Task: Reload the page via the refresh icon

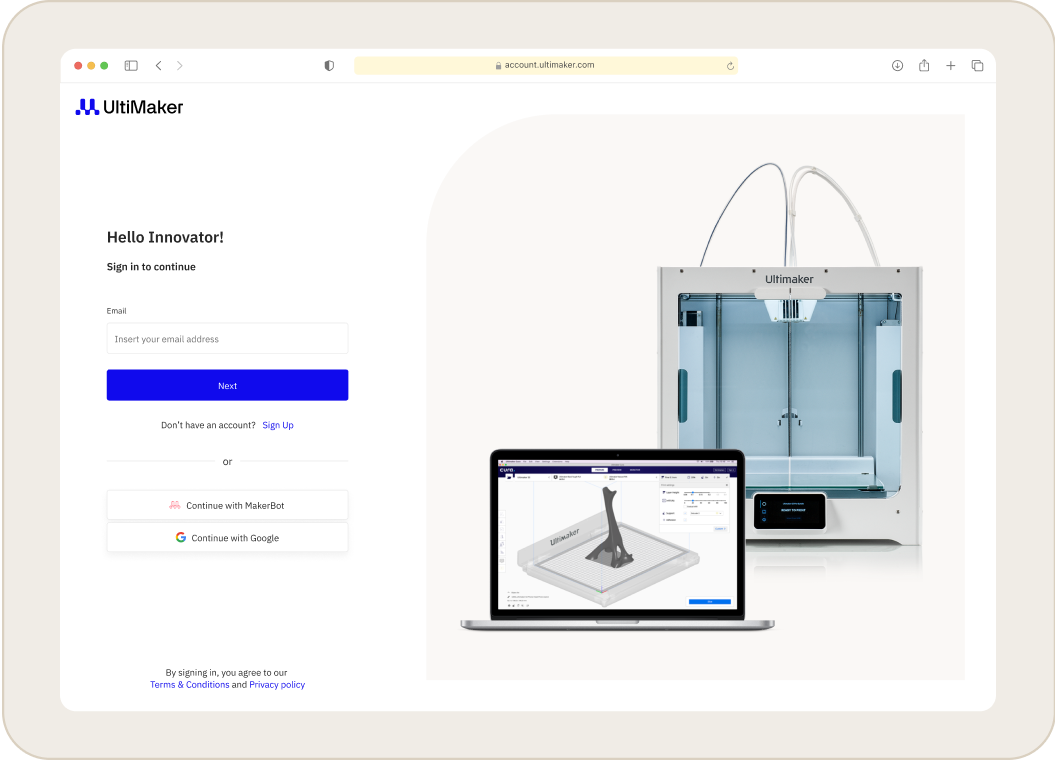Action: (730, 65)
